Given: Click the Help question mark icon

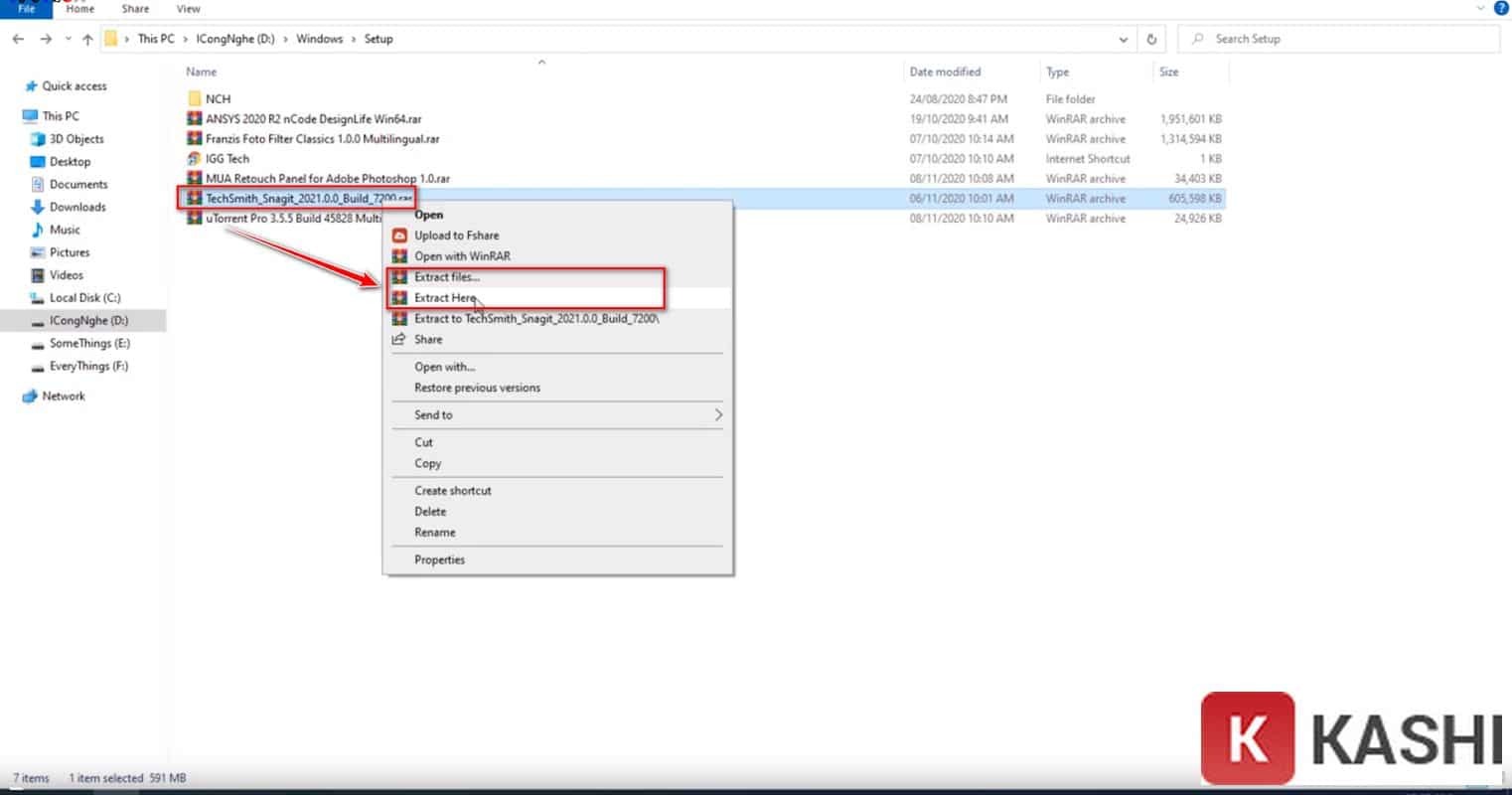Looking at the screenshot, I should (1501, 8).
